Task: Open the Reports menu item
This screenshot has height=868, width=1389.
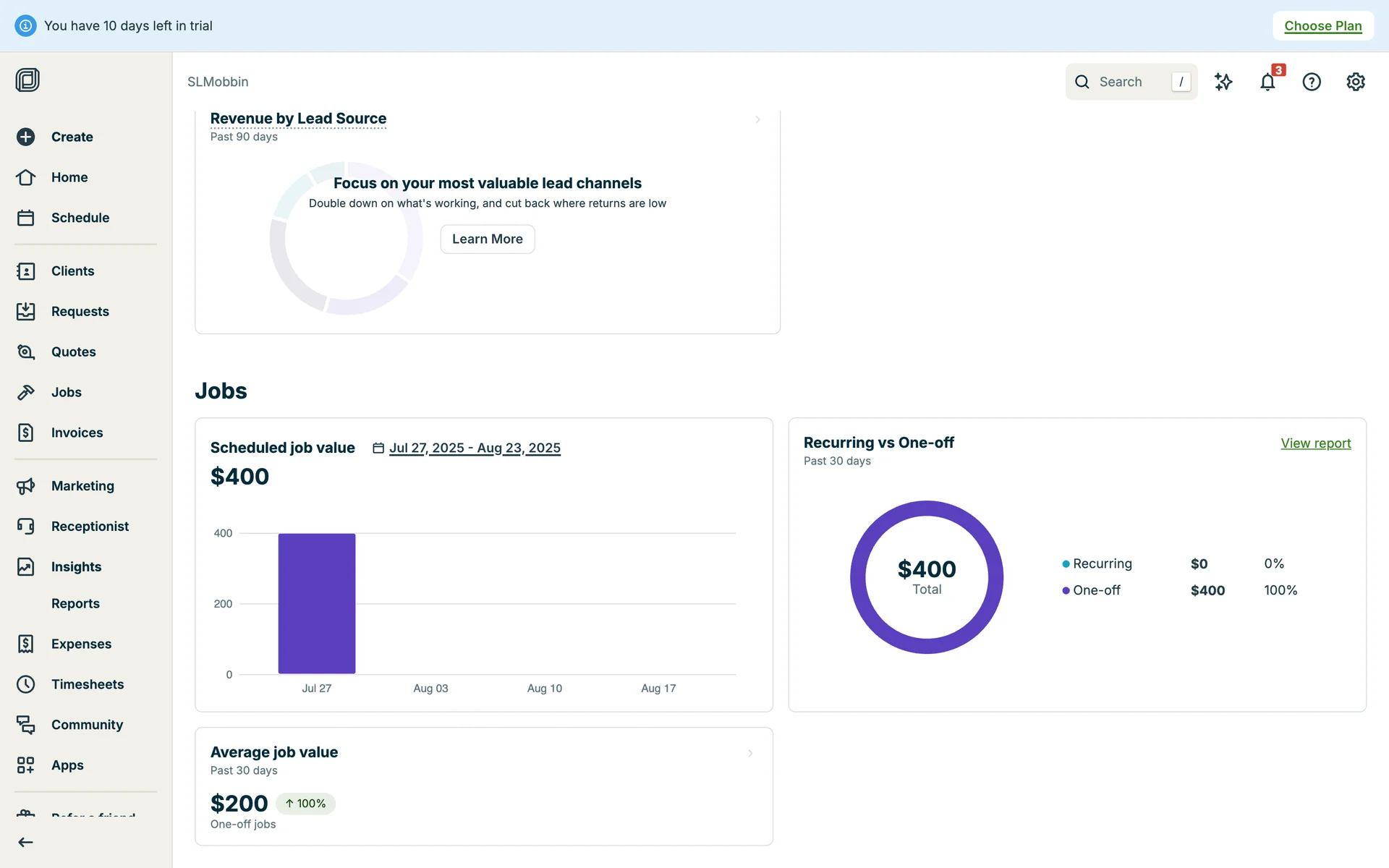Action: [75, 603]
